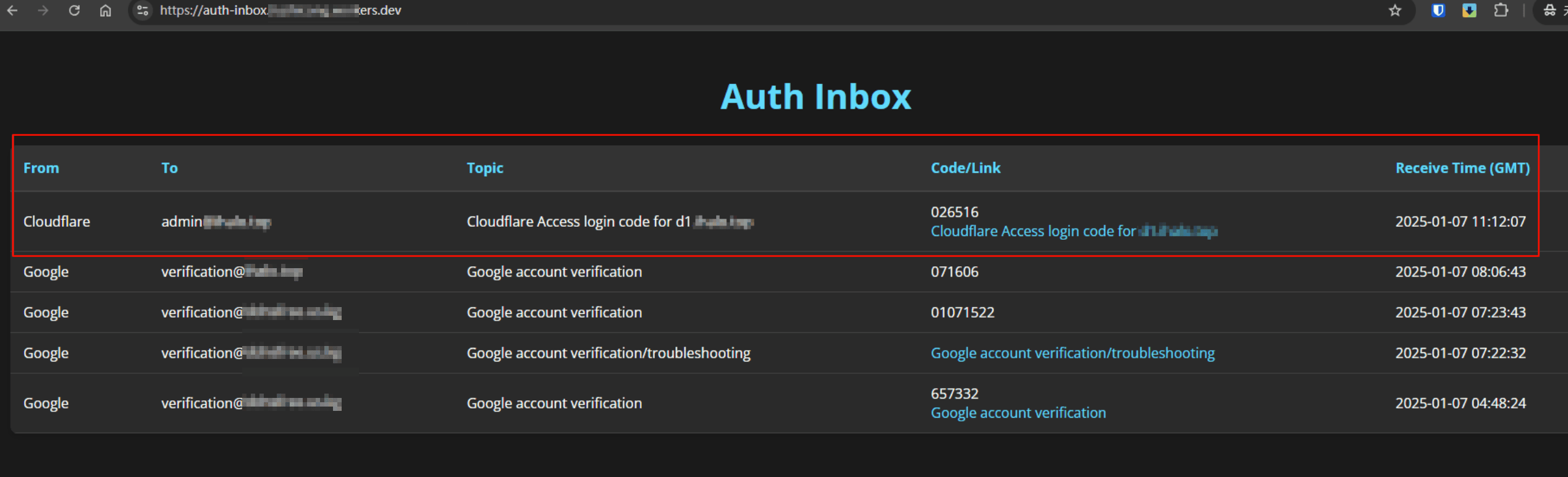Image resolution: width=1568 pixels, height=477 pixels.
Task: Open Google account verification/troubleshooting link
Action: [x=1072, y=353]
